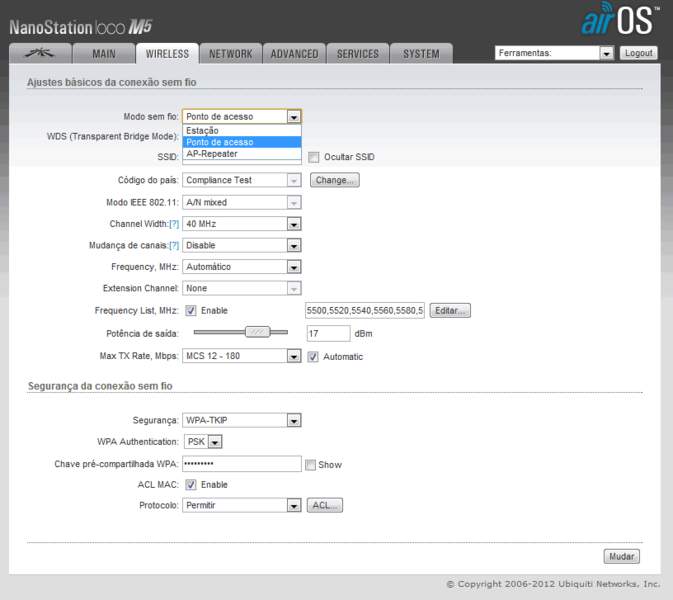The height and width of the screenshot is (600, 673).
Task: Open the Extension Channel dropdown
Action: (242, 288)
